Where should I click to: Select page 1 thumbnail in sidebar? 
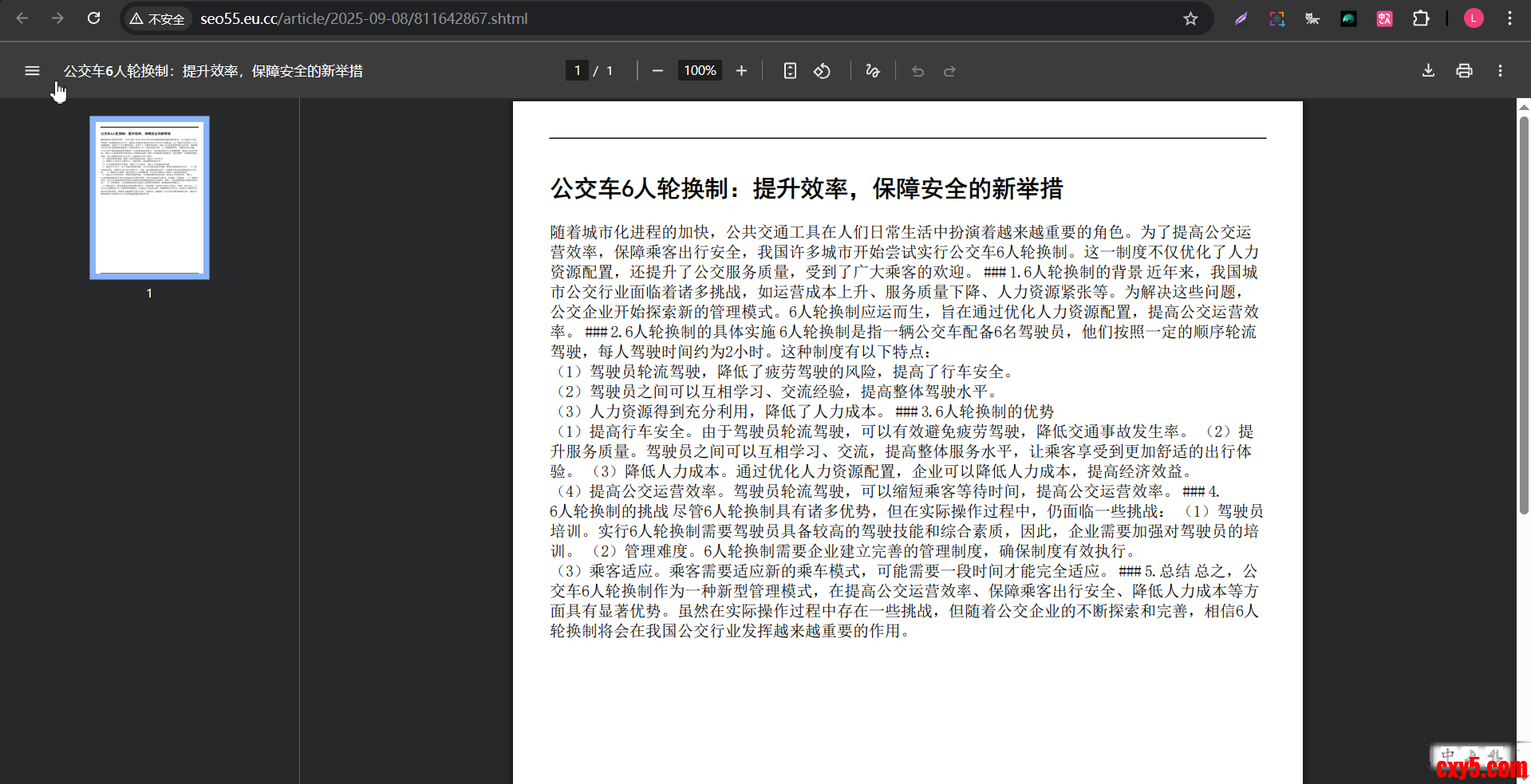(x=149, y=197)
